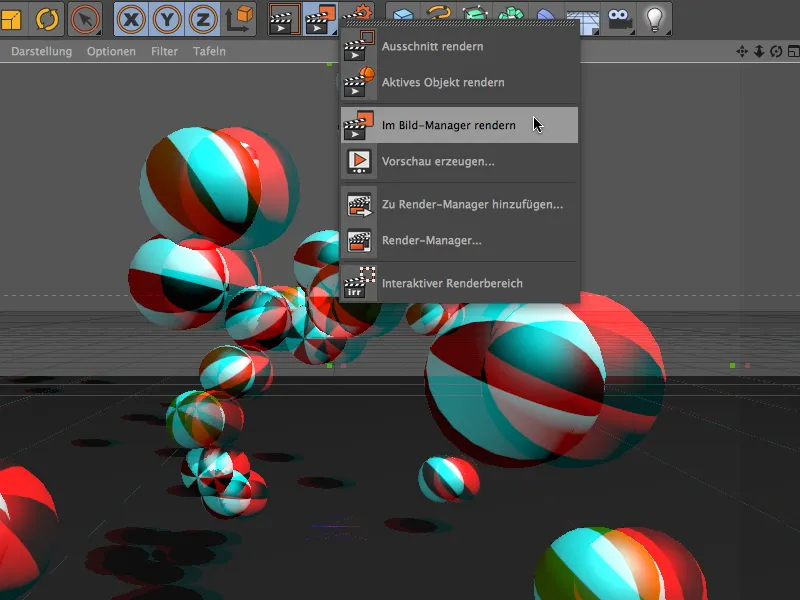Screen dimensions: 800x600
Task: Enable Interaktiver Renderbereich
Action: point(459,283)
